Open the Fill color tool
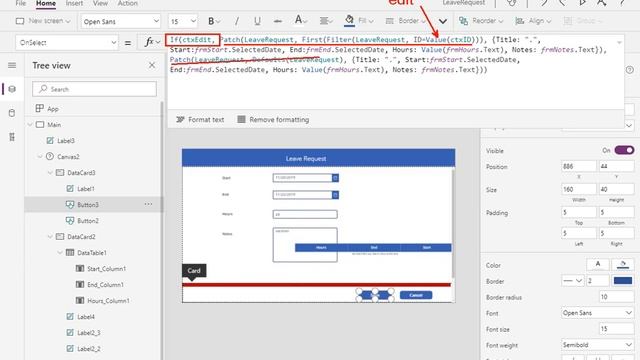This screenshot has height=360, width=640. coord(359,21)
